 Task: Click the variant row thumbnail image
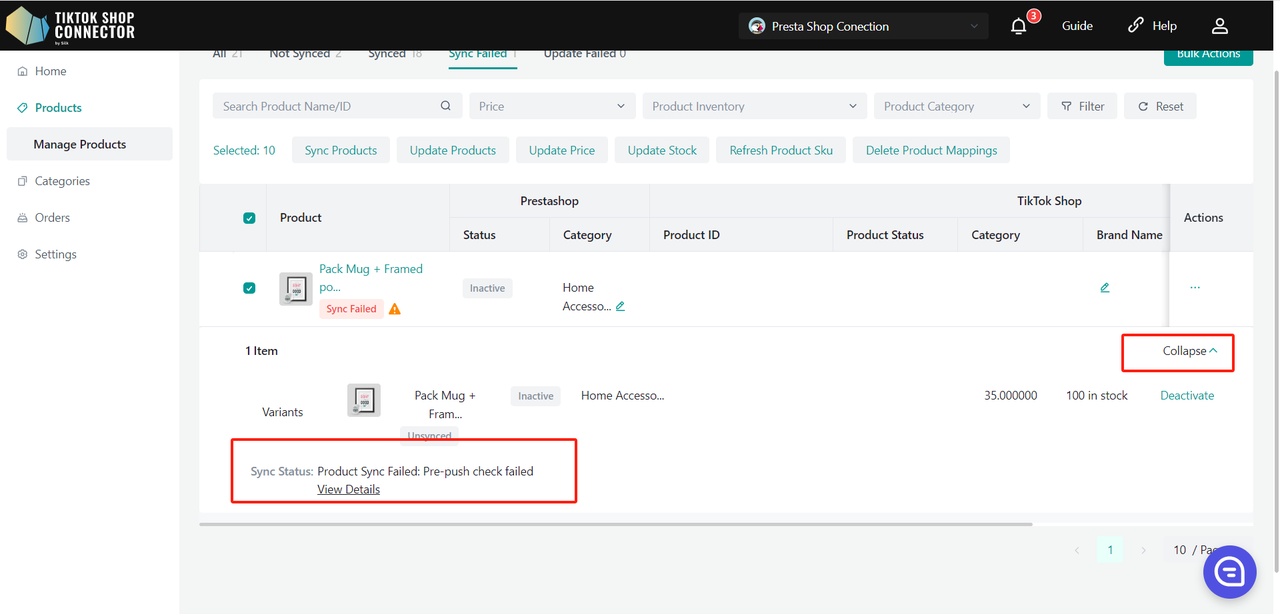[x=364, y=400]
